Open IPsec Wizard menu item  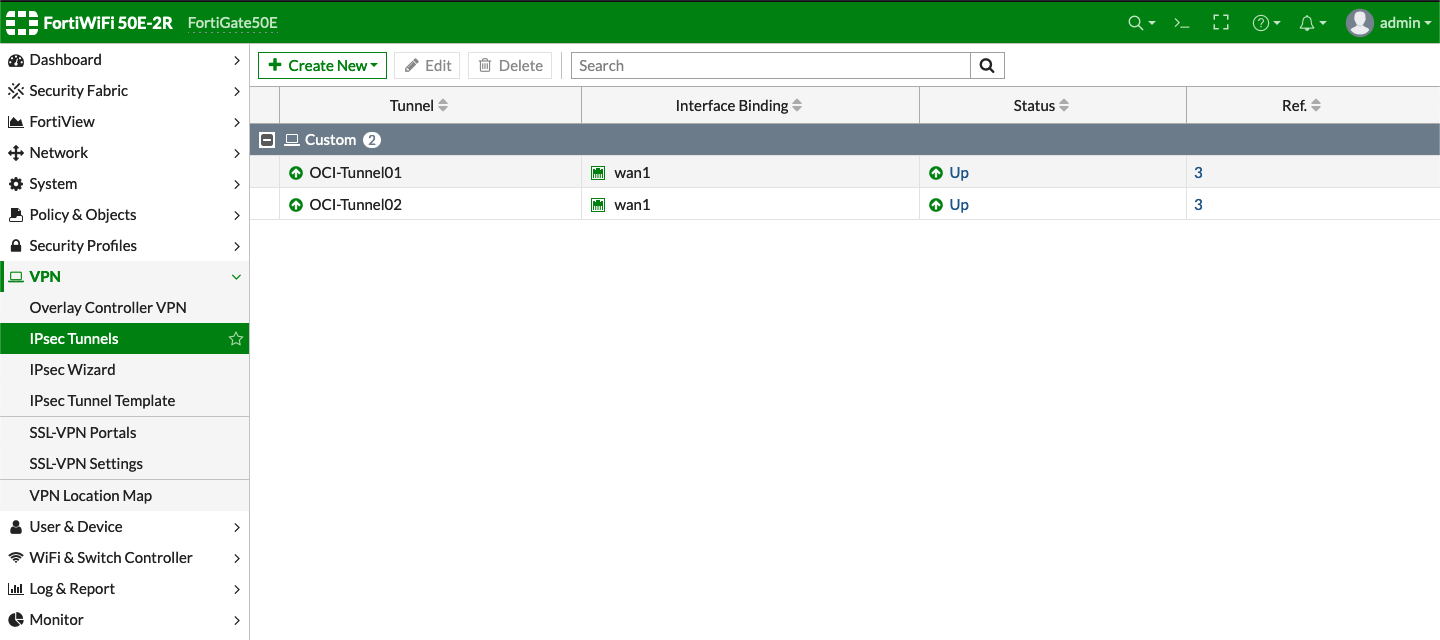pos(73,370)
